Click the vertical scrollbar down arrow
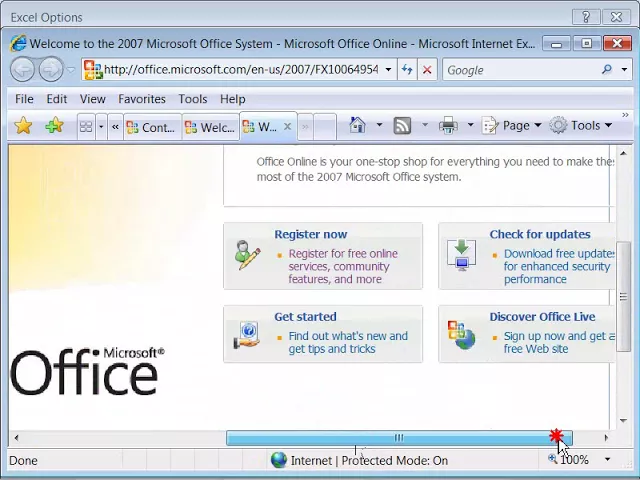The image size is (640, 480). coord(623,421)
